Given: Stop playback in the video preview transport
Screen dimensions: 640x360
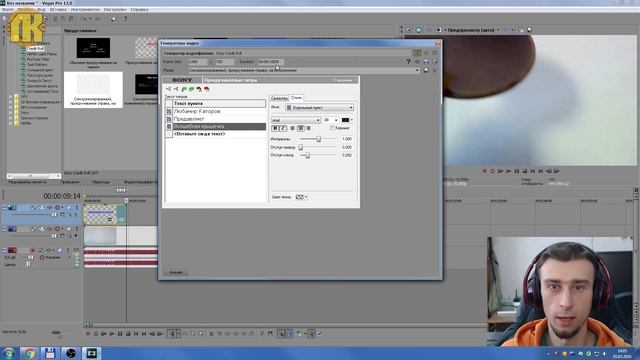Looking at the screenshot, I should coord(525,171).
